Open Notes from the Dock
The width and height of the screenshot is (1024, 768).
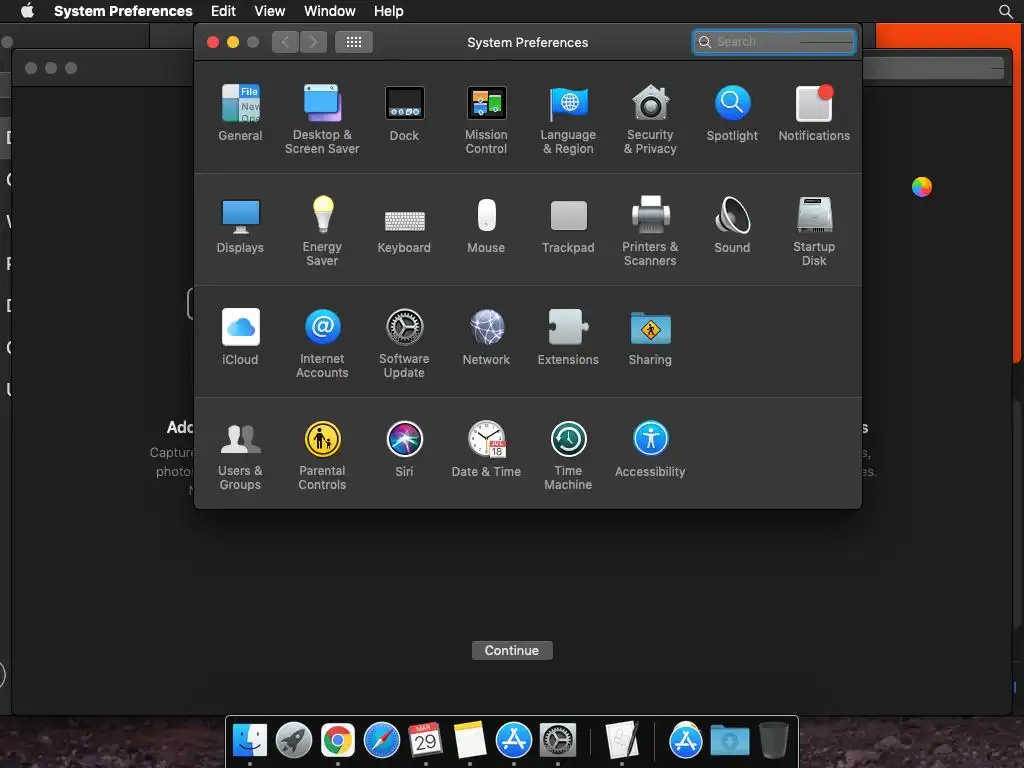coord(470,741)
